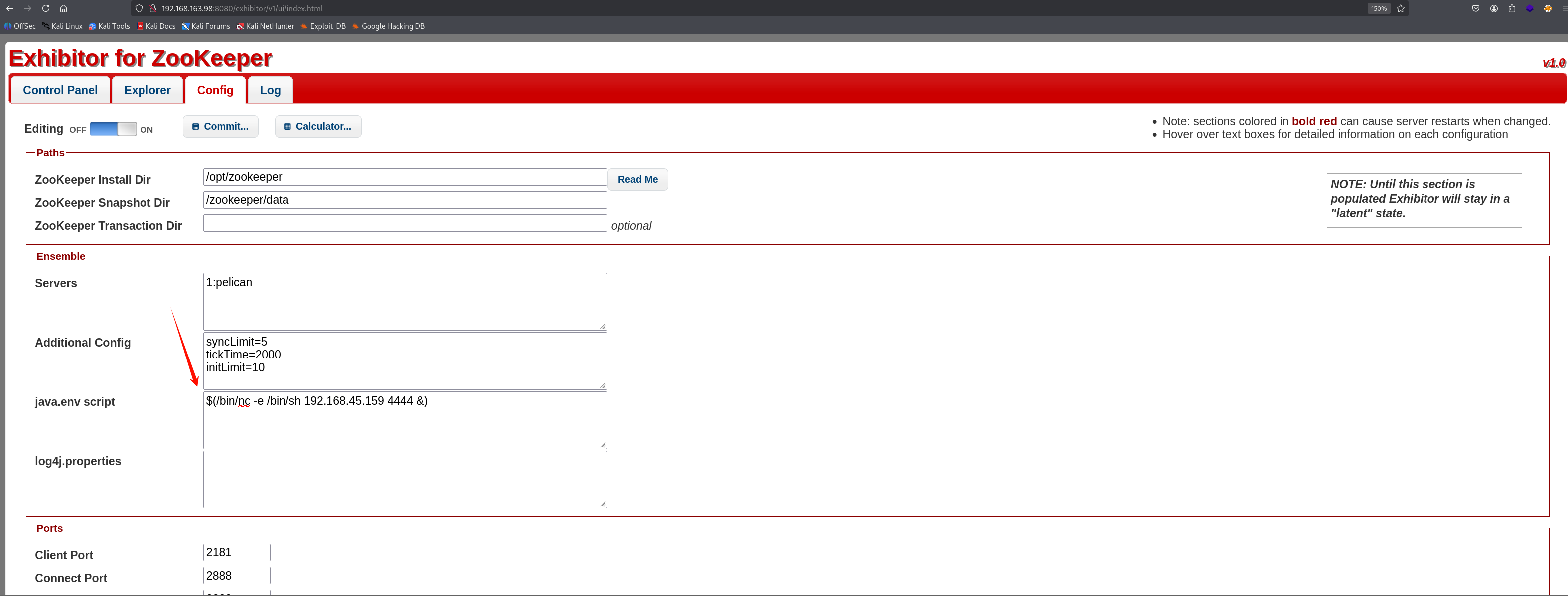This screenshot has height=596, width=1568.
Task: Click the Commit... button
Action: [220, 126]
